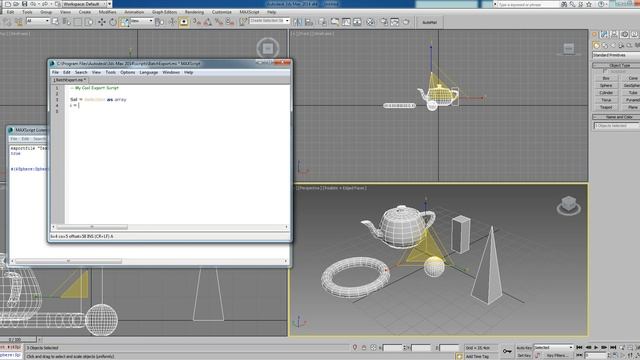The image size is (640, 360).
Task: Select the Rotate transform tool
Action: [113, 22]
